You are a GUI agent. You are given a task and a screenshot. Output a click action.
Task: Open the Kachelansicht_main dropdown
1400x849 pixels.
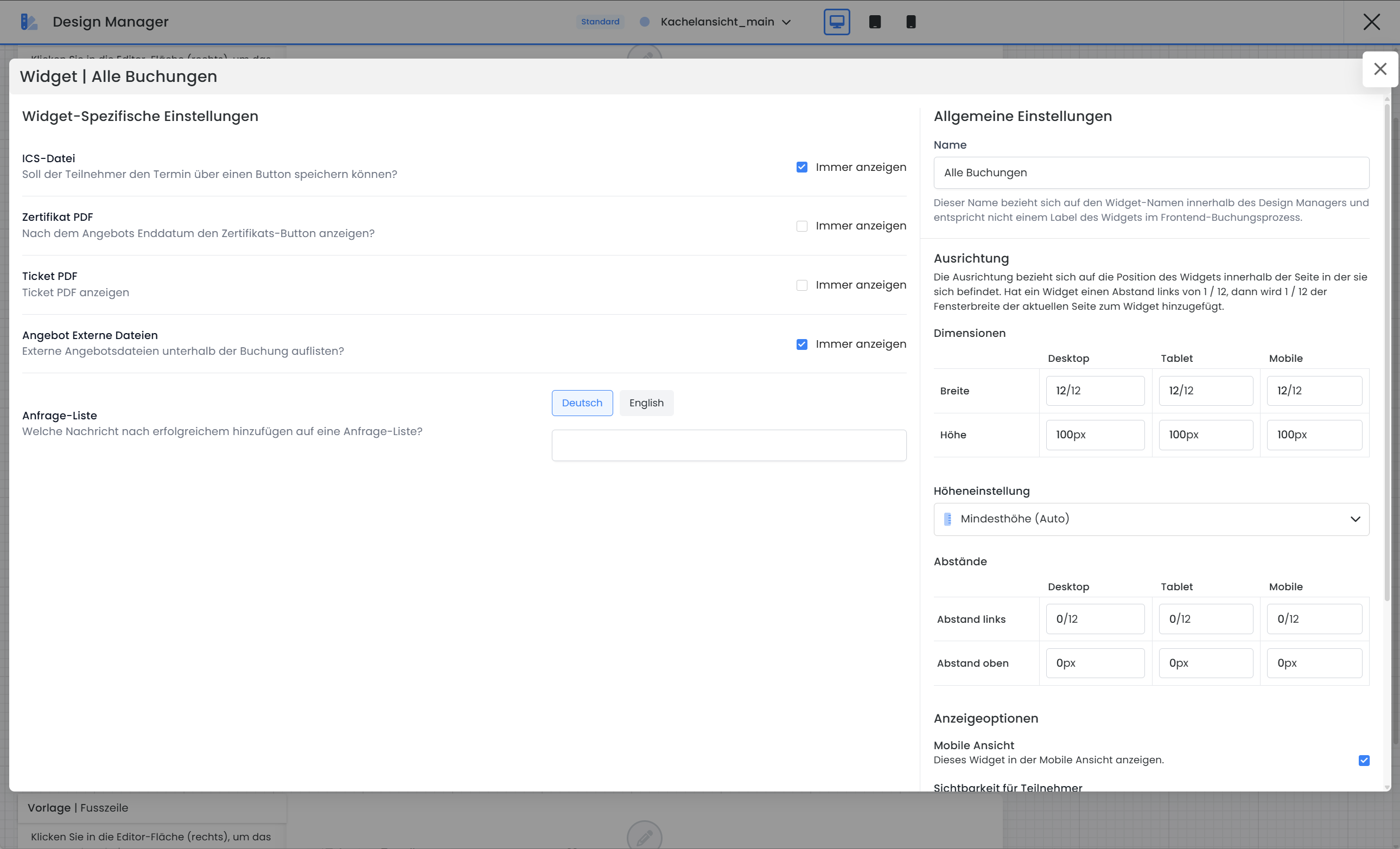(x=725, y=22)
